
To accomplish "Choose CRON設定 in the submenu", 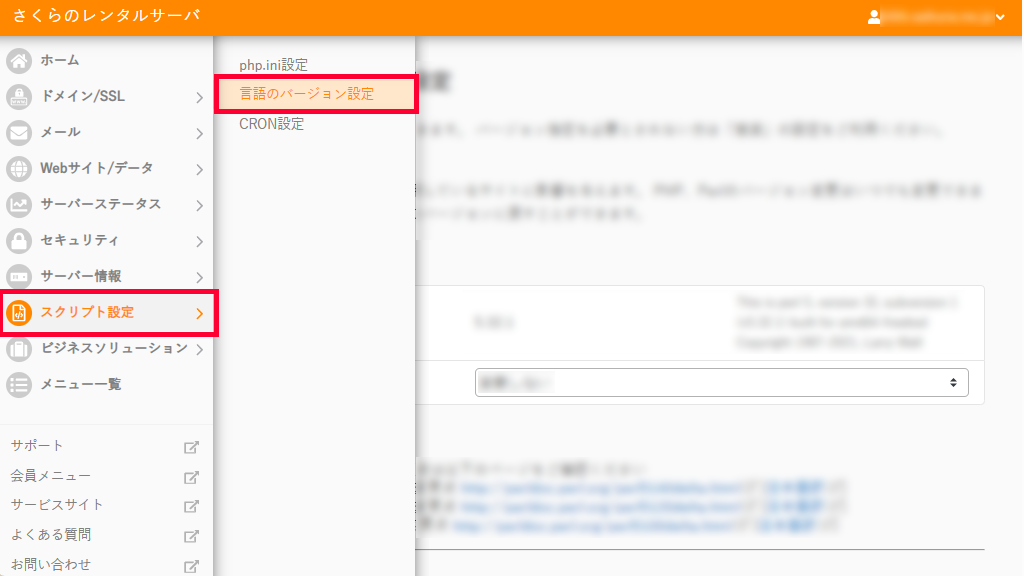I will tap(271, 124).
